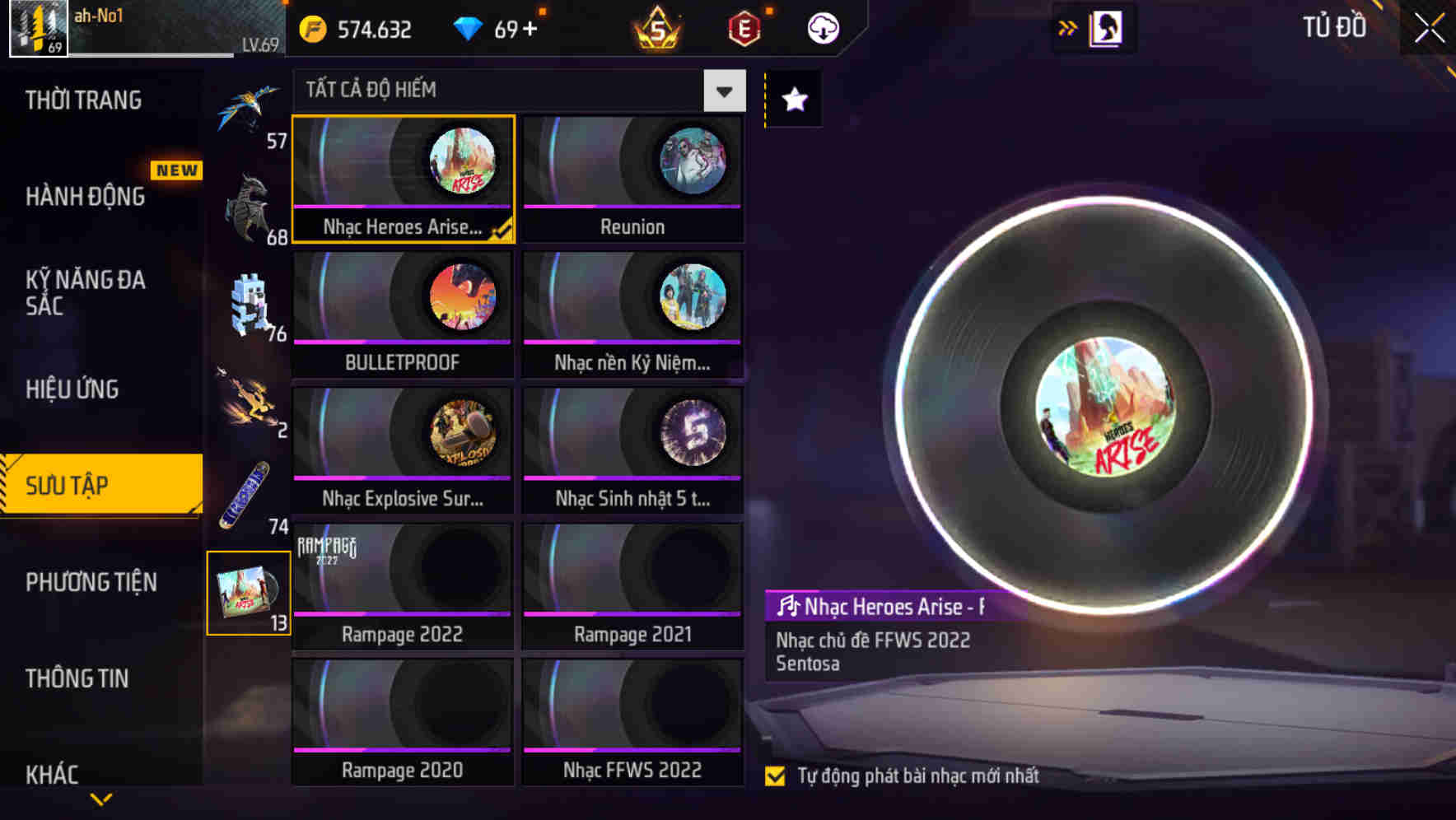This screenshot has height=820, width=1456.
Task: Select the skyboard category icon labeled 74
Action: [x=248, y=496]
